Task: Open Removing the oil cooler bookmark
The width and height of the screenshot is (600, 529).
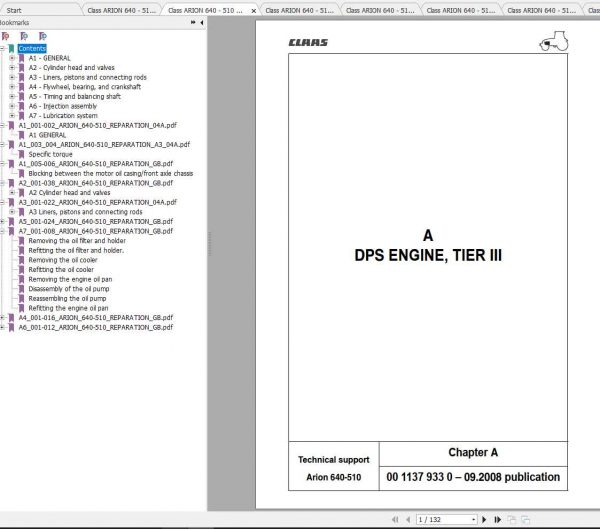Action: (x=63, y=260)
